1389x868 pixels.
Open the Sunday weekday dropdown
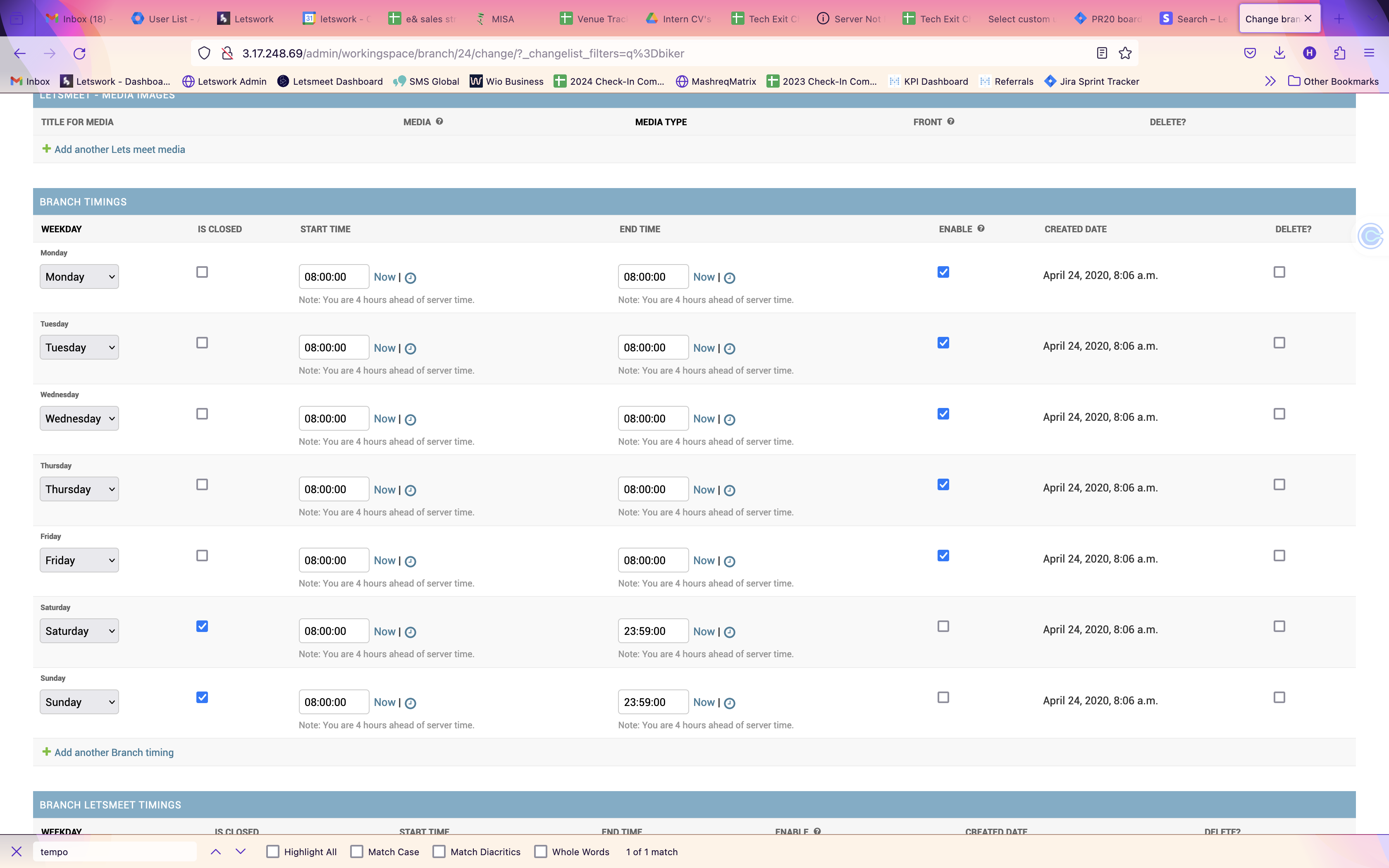pos(79,702)
